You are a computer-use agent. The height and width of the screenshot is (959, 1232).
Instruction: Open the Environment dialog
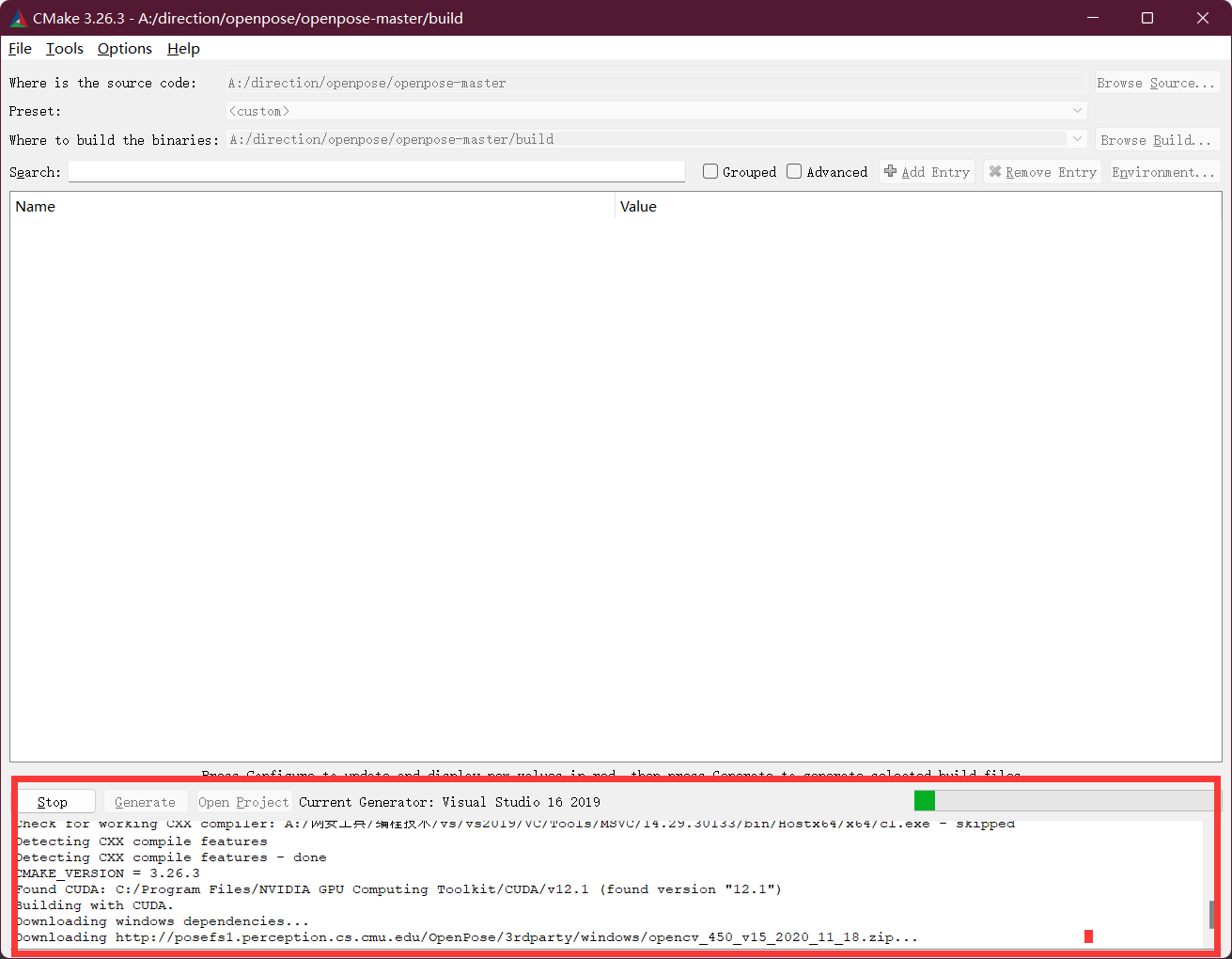point(1163,172)
